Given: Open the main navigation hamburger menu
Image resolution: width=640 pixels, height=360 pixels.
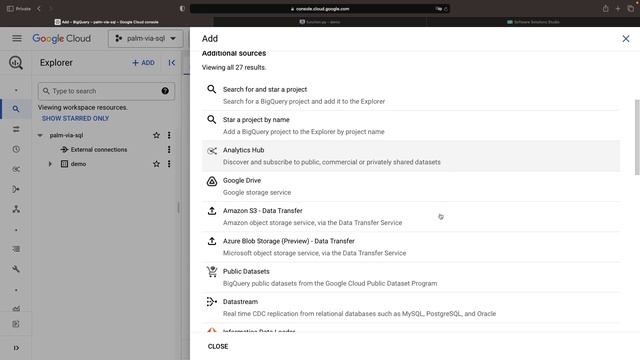Looking at the screenshot, I should (x=17, y=38).
